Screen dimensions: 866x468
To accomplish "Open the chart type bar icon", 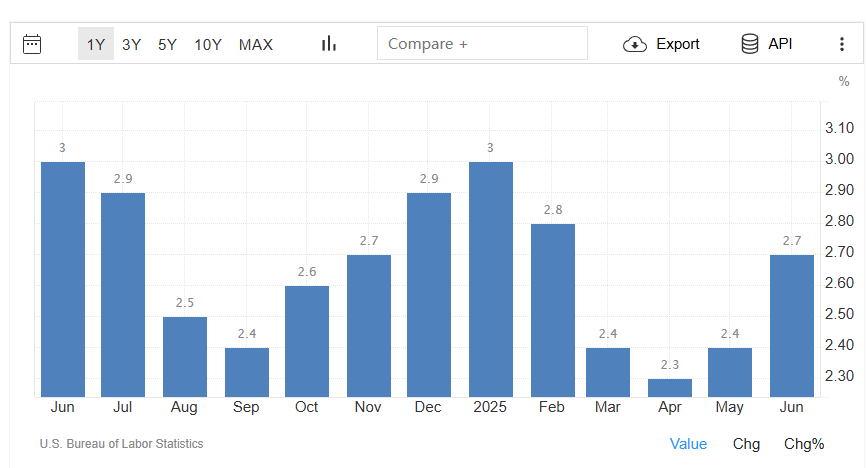I will pos(329,44).
